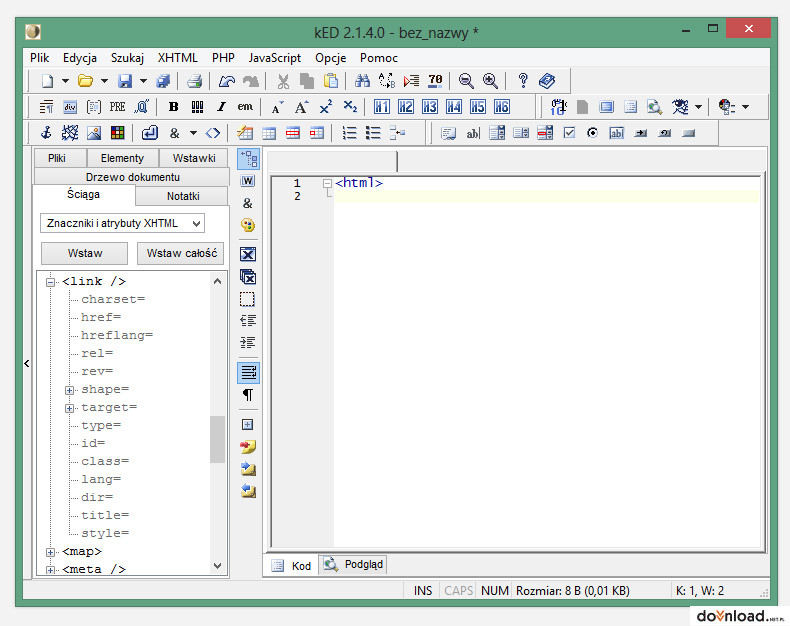790x626 pixels.
Task: Open dropdown arrow next to Open folder
Action: click(x=104, y=81)
